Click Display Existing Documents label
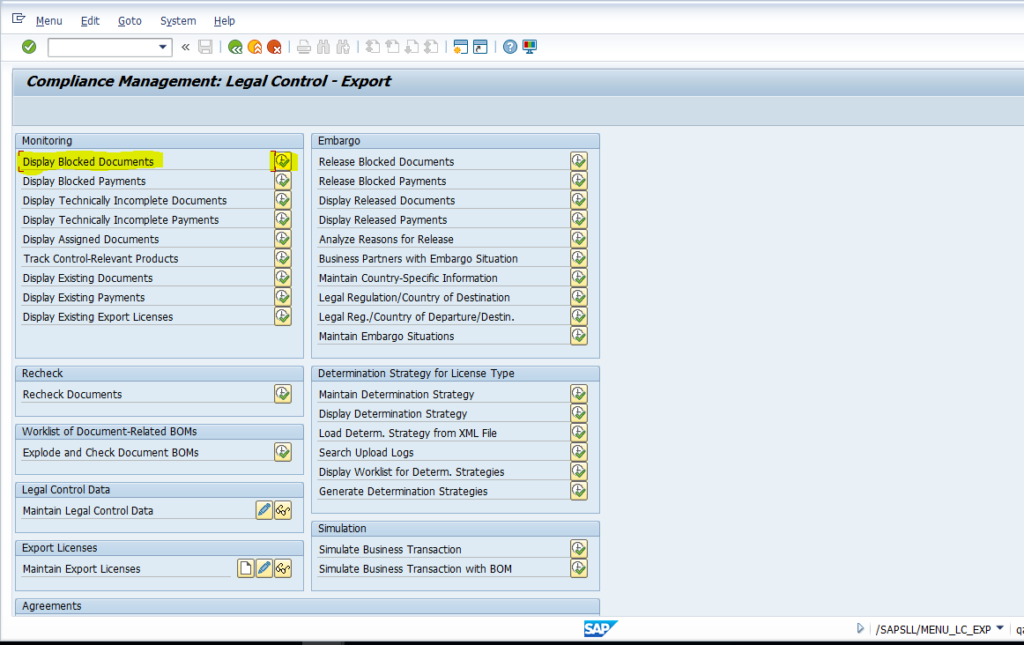This screenshot has width=1024, height=645. 88,278
